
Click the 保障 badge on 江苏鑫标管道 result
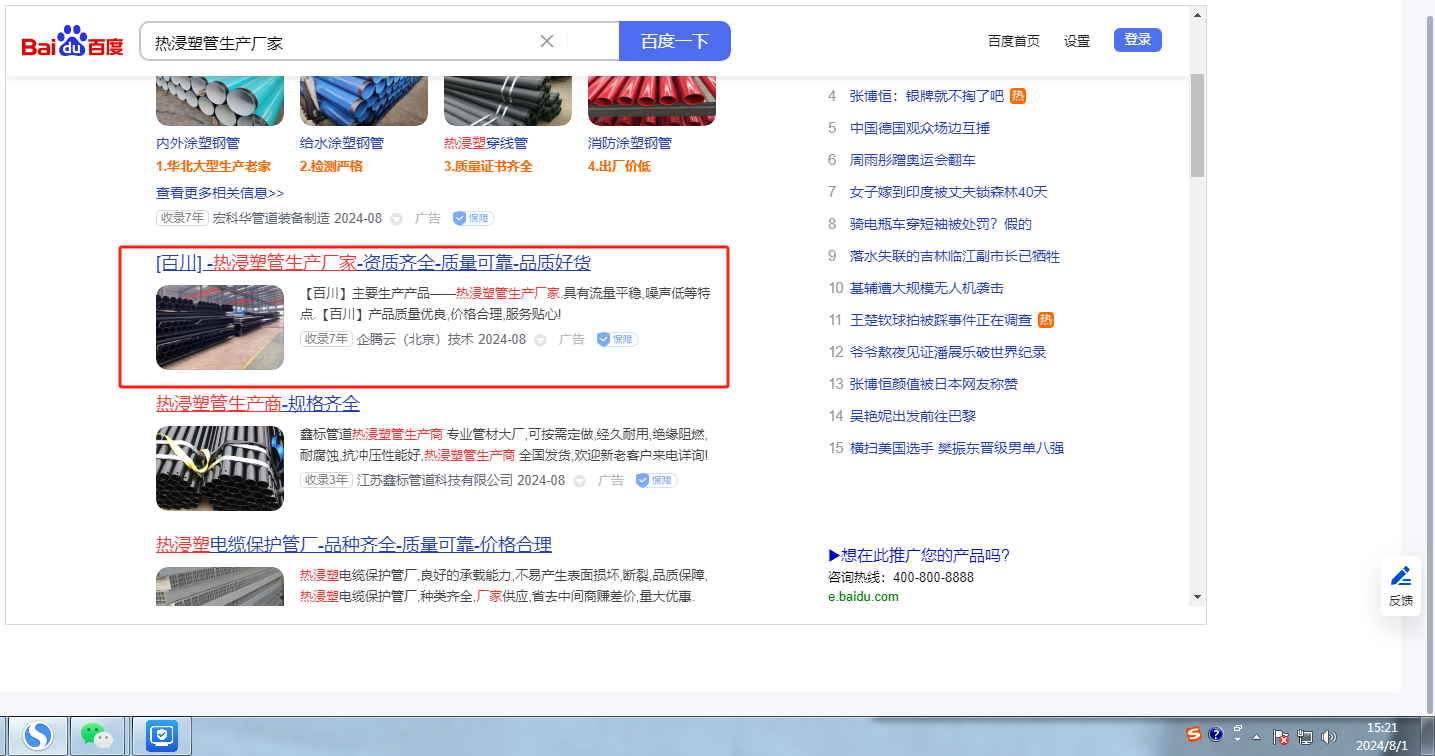656,480
